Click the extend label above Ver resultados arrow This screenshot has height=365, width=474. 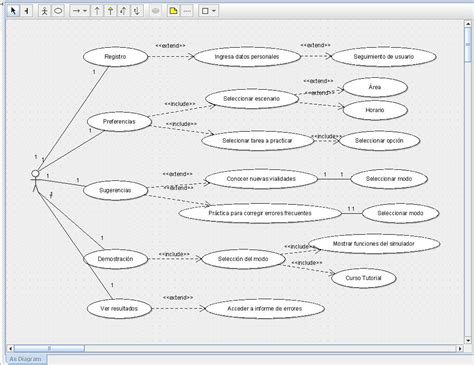click(x=178, y=298)
